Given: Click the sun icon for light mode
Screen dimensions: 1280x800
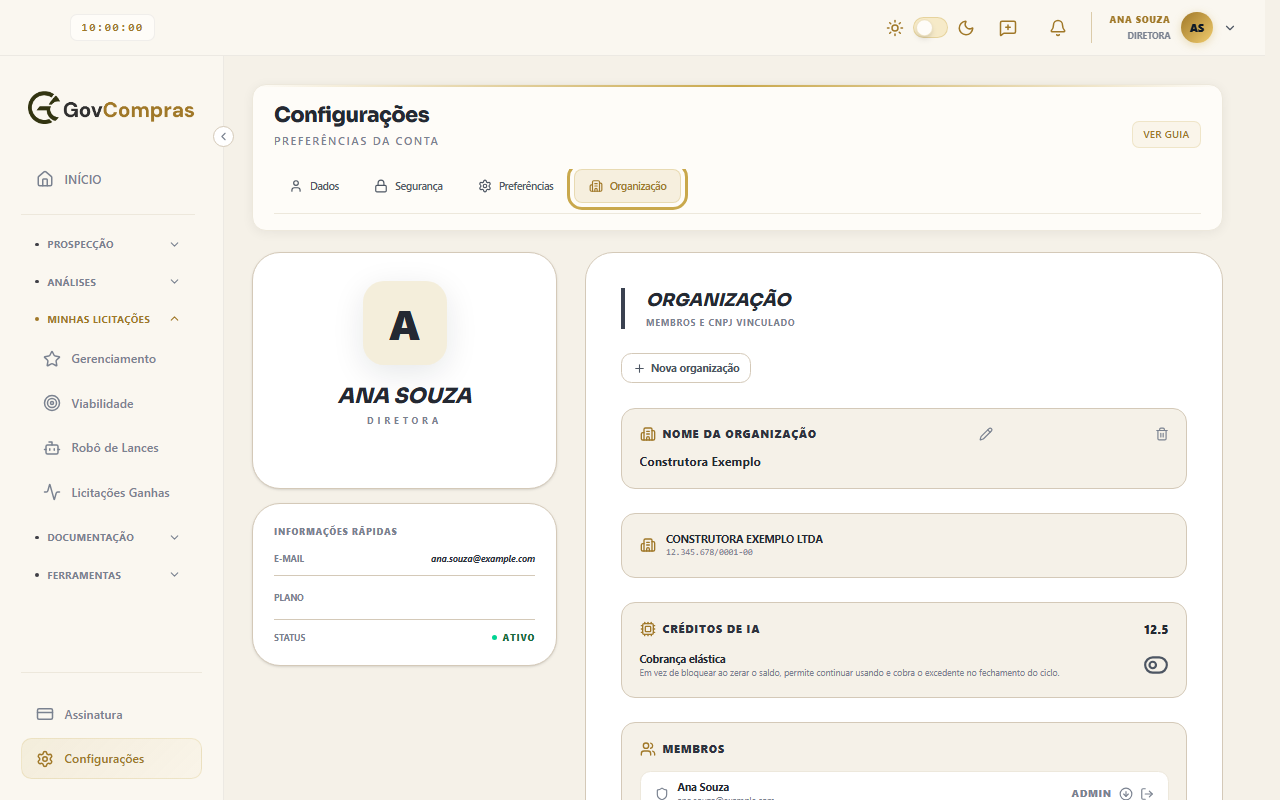Looking at the screenshot, I should point(895,28).
